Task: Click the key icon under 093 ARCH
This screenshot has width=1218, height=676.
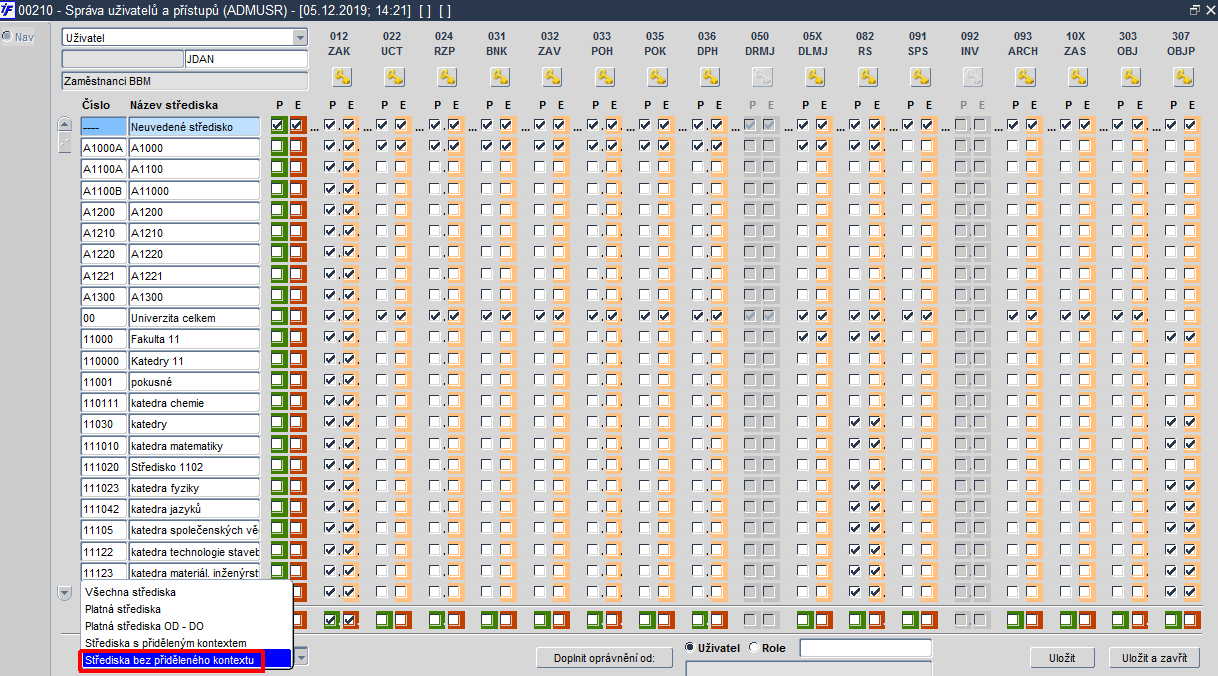Action: click(1025, 76)
